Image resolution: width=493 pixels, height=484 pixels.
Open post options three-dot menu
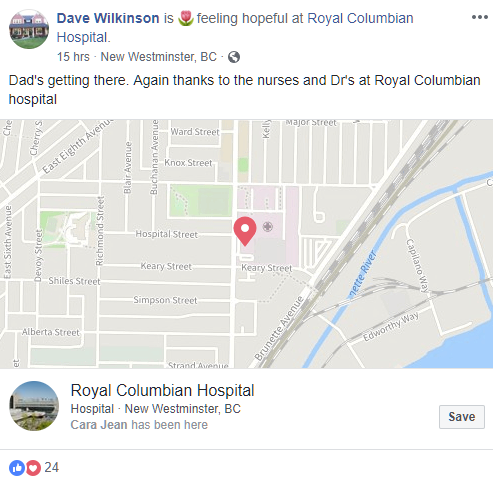coord(480,17)
